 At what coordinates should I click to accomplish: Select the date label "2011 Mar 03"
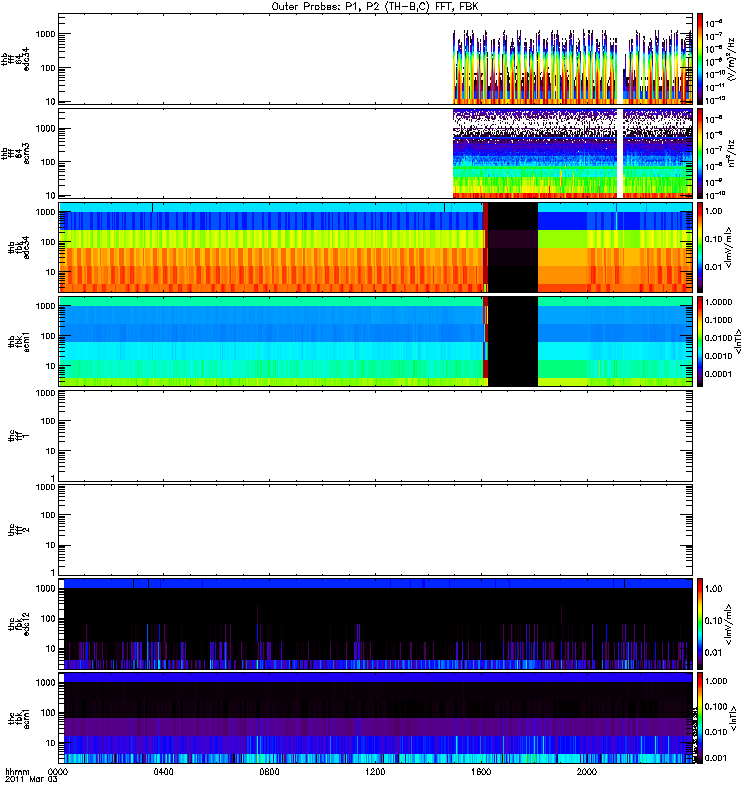[31, 779]
